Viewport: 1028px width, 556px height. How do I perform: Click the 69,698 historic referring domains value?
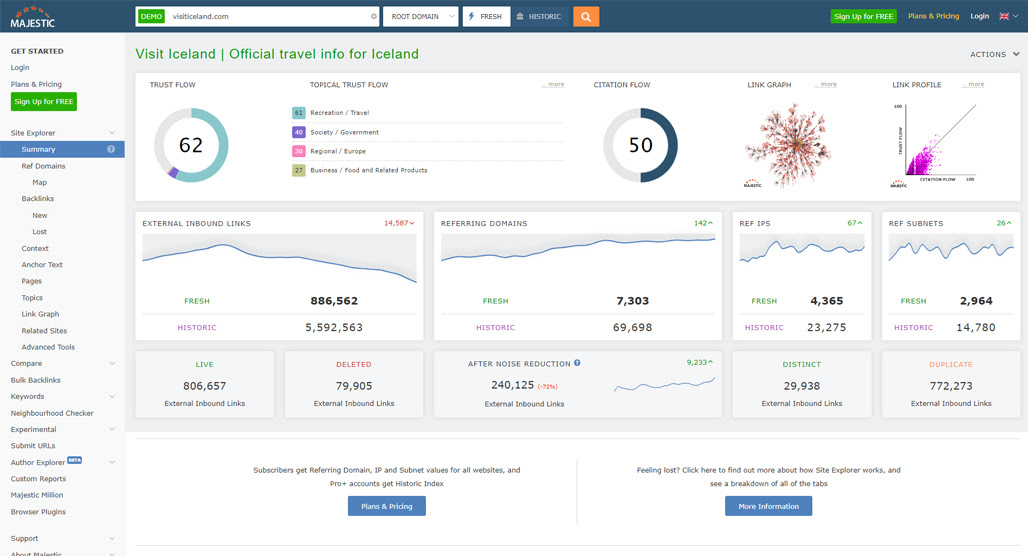pyautogui.click(x=632, y=327)
